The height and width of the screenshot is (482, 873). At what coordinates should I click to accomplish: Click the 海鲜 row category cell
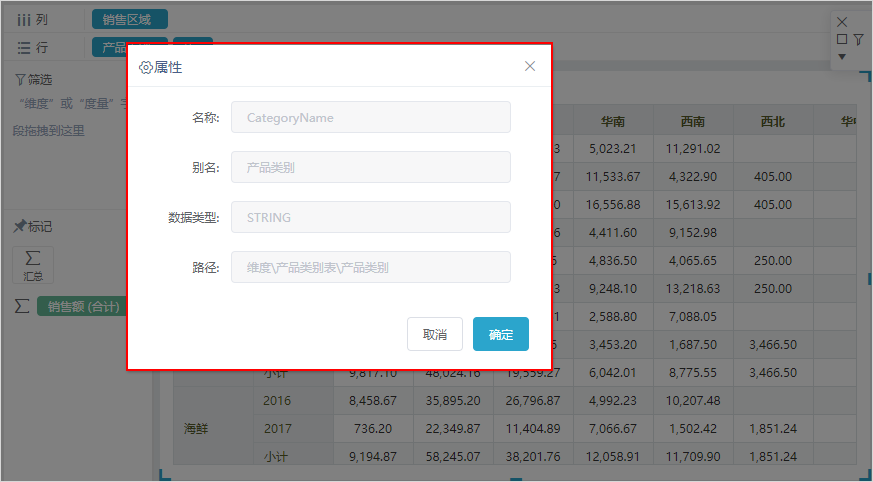(x=213, y=429)
